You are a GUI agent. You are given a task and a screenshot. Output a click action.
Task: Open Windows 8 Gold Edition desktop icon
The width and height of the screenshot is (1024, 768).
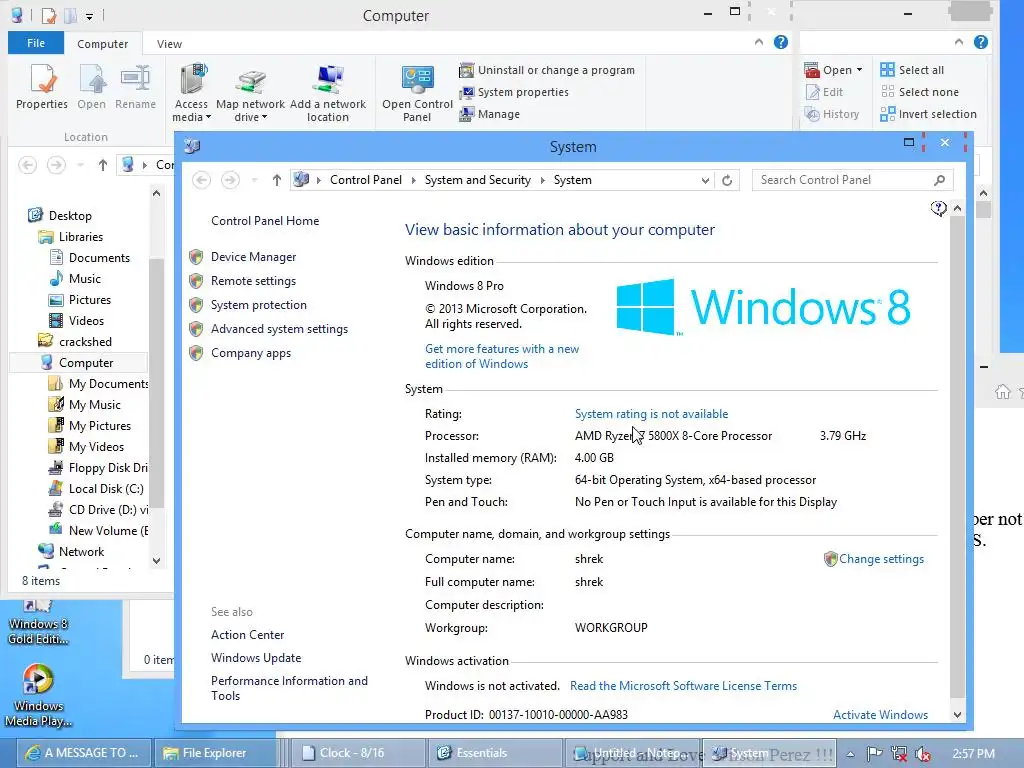(x=38, y=624)
